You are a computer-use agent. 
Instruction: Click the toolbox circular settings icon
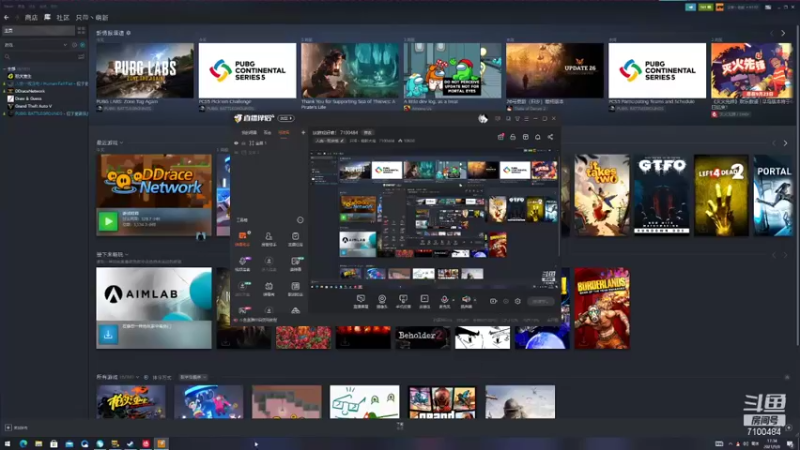click(300, 220)
